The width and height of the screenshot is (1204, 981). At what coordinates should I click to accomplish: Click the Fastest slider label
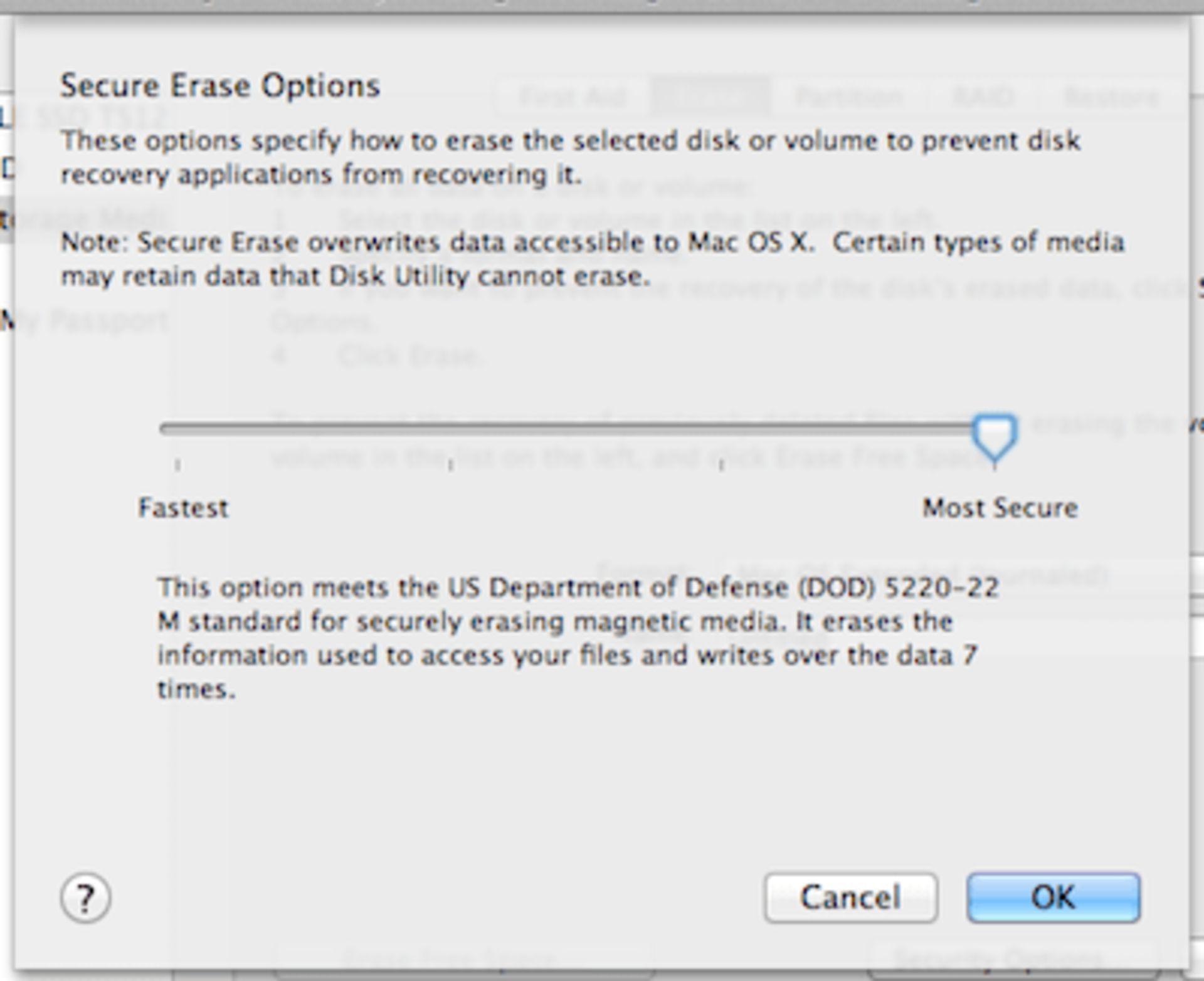coord(183,508)
